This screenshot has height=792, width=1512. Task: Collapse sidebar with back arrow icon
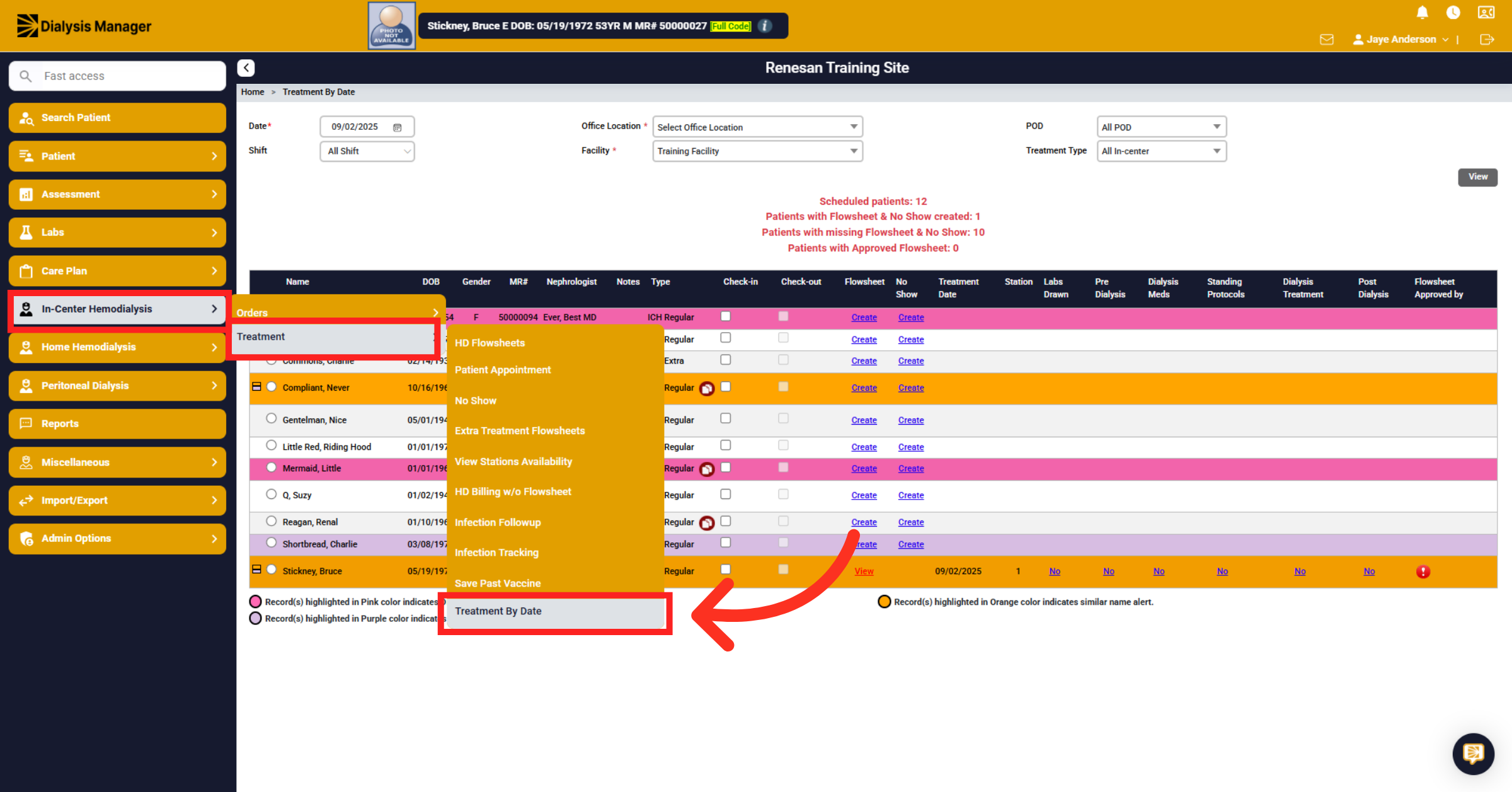pos(246,67)
